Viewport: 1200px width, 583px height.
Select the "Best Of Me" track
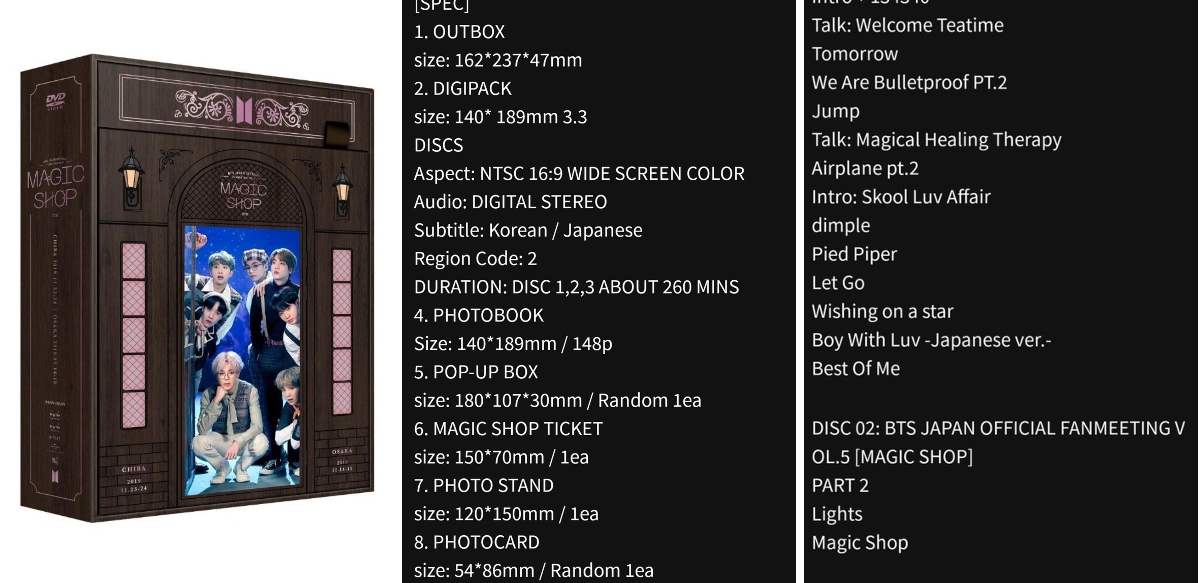(856, 368)
